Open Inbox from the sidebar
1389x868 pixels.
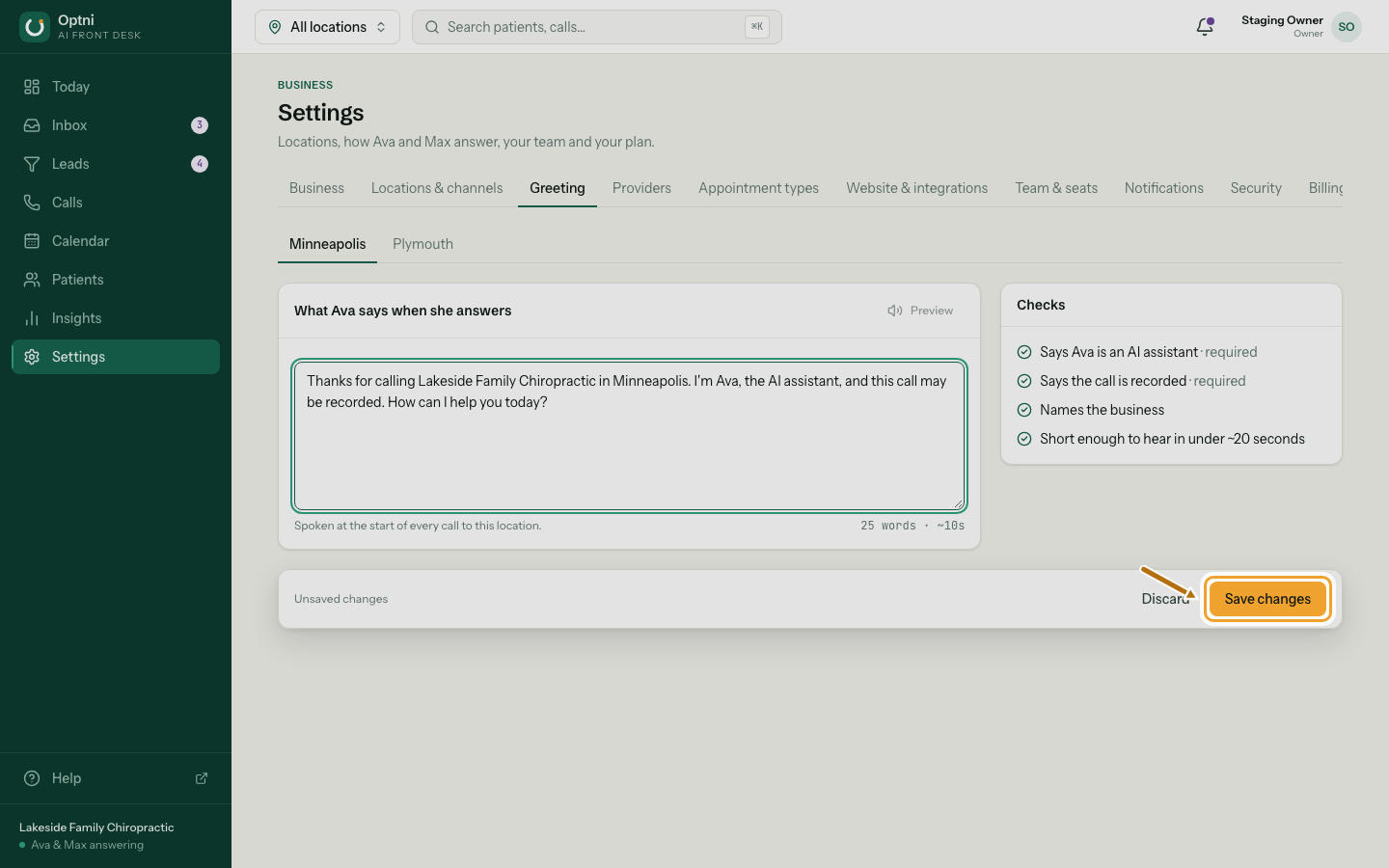tap(116, 125)
